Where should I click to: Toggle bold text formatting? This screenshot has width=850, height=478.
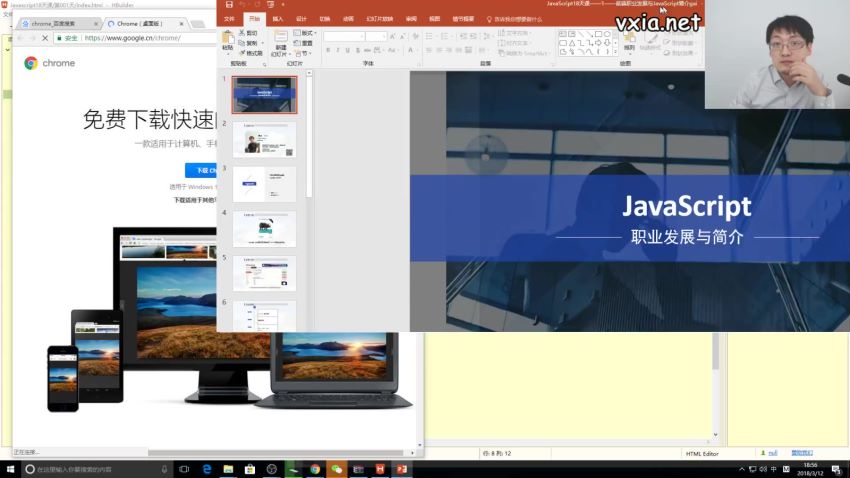pos(327,50)
